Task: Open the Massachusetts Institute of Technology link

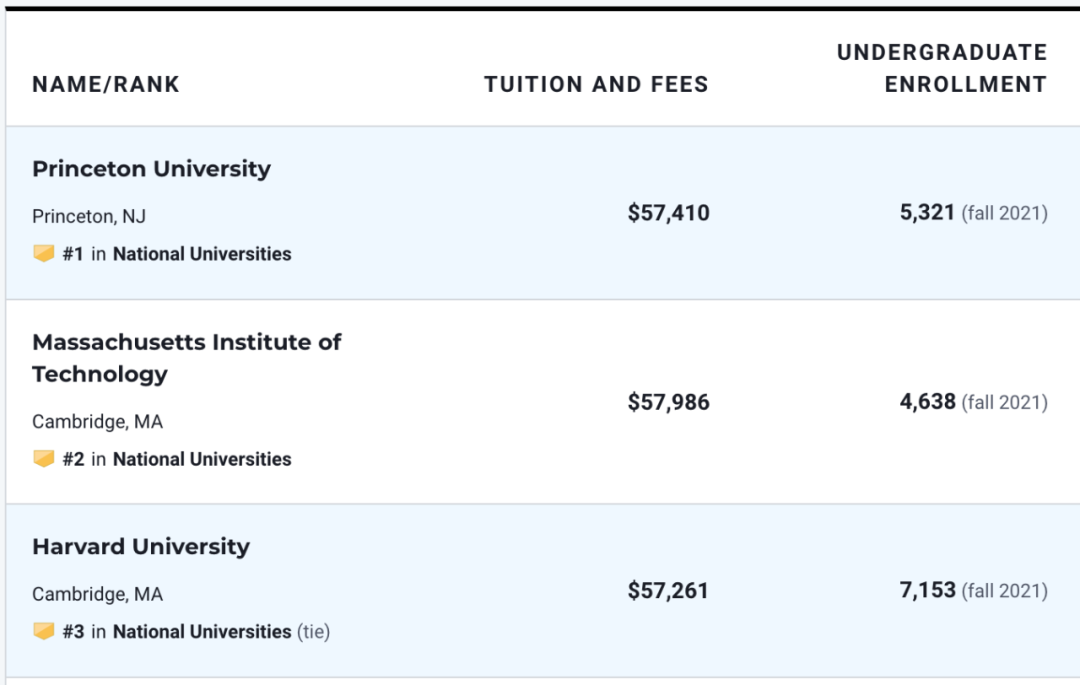Action: pyautogui.click(x=187, y=358)
